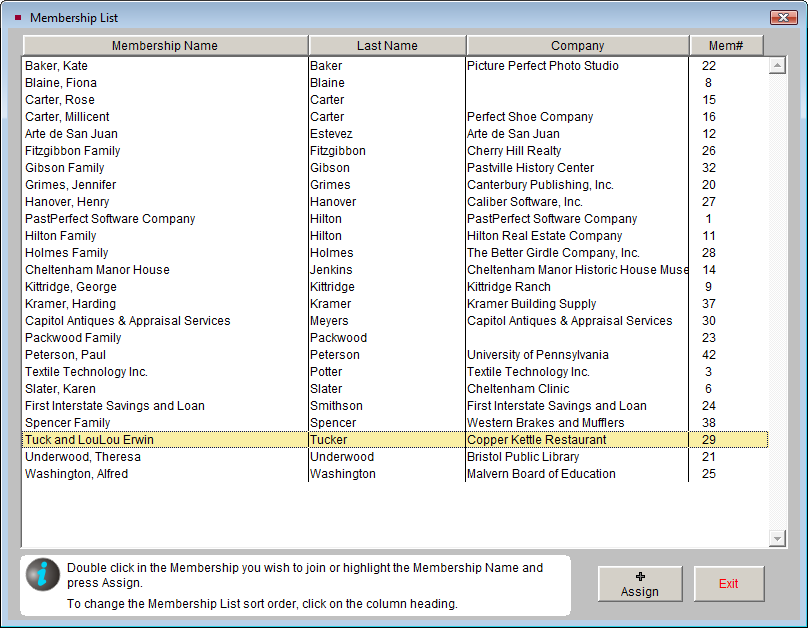This screenshot has height=628, width=808.
Task: Click Kittridge Ranch company cell
Action: click(509, 286)
